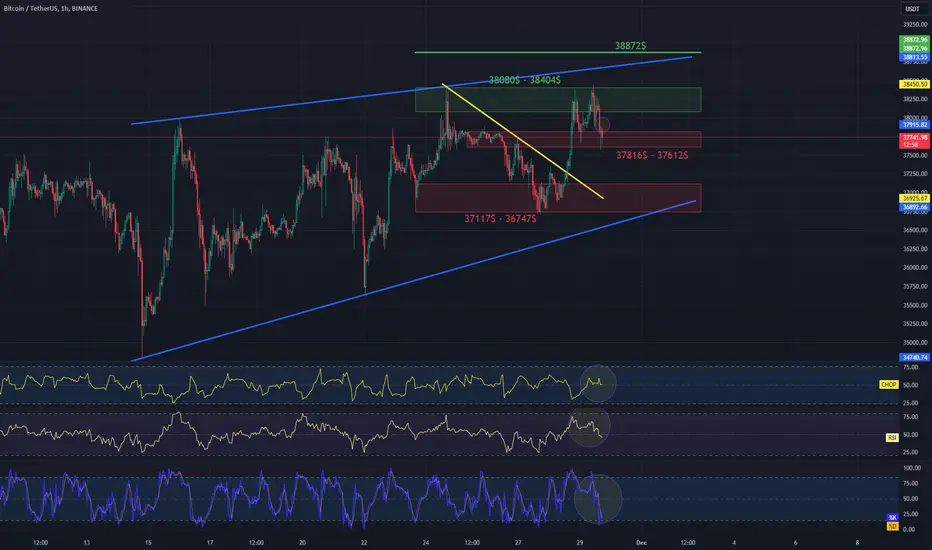Image resolution: width=932 pixels, height=550 pixels.
Task: Select the circle highlight on stochastic pane
Action: tap(598, 499)
